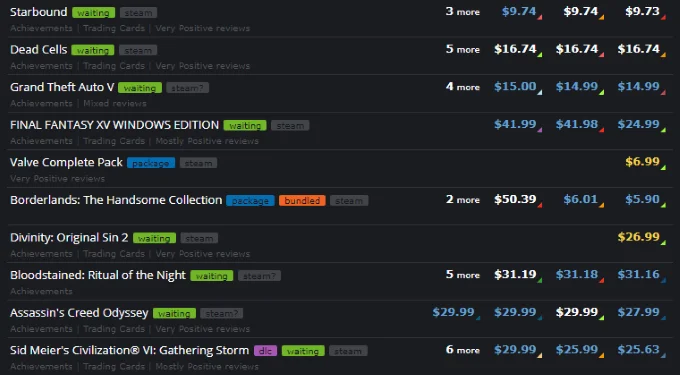Click the waiting tag on Assassin's Creed Odyssey
This screenshot has width=680, height=375.
pyautogui.click(x=174, y=313)
